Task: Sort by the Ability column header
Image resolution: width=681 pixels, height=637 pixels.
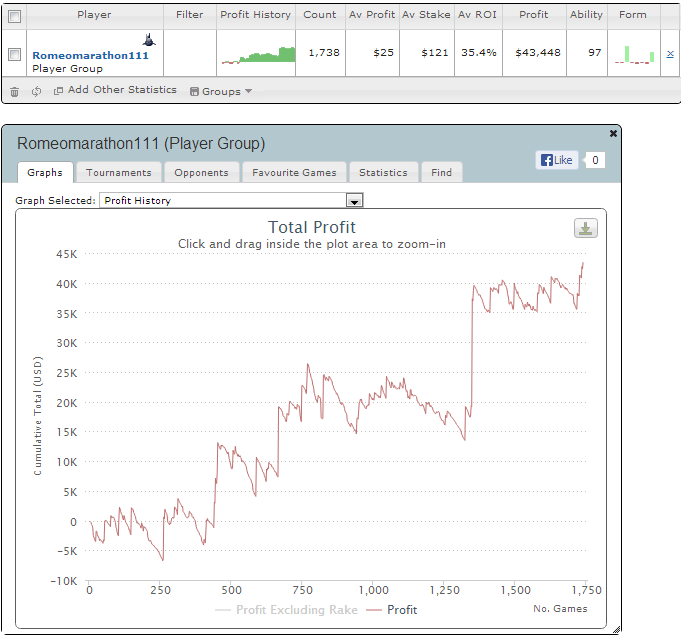Action: coord(586,15)
